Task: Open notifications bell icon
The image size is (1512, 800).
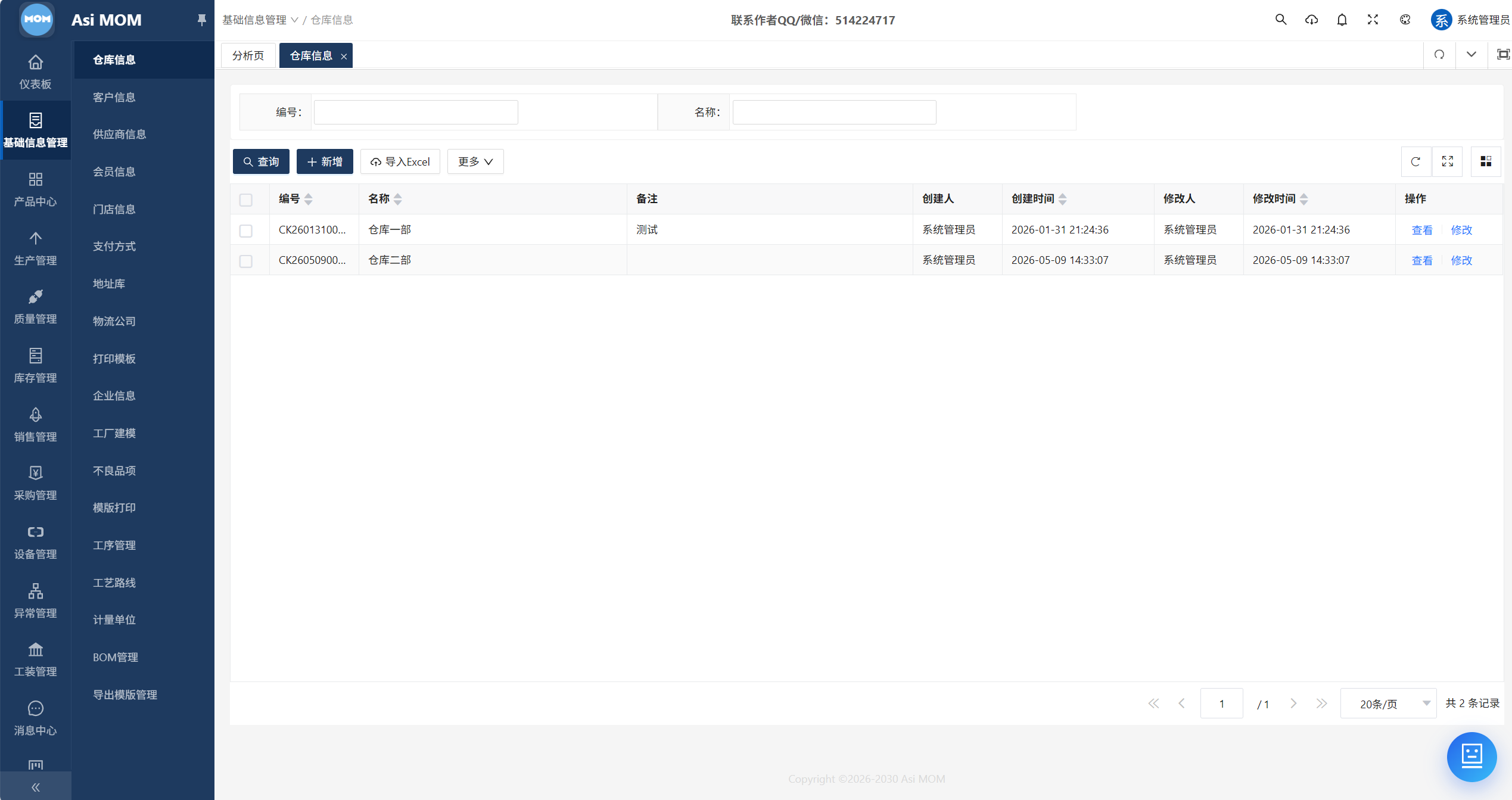Action: coord(1342,20)
